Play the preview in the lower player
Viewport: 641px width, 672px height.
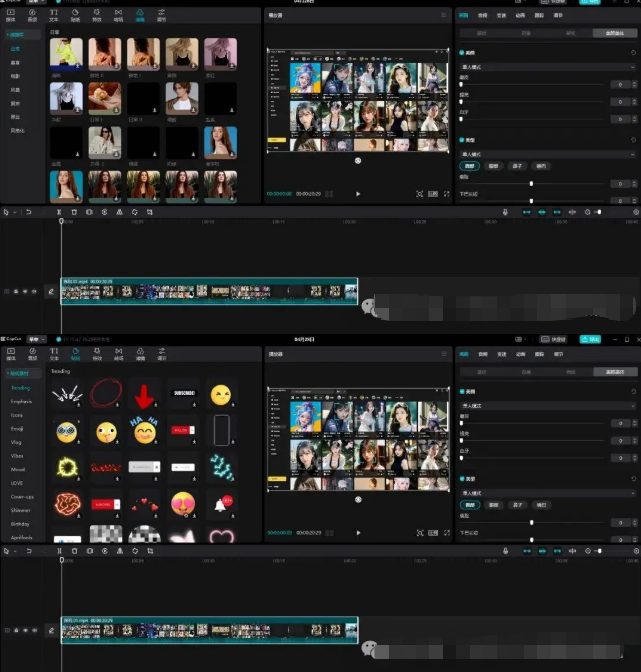click(358, 532)
